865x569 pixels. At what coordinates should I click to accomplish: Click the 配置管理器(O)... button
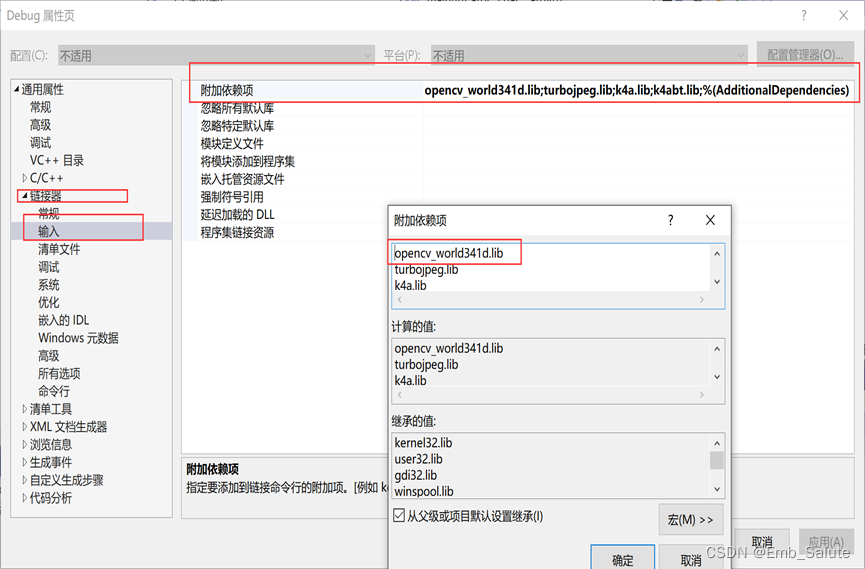[805, 55]
